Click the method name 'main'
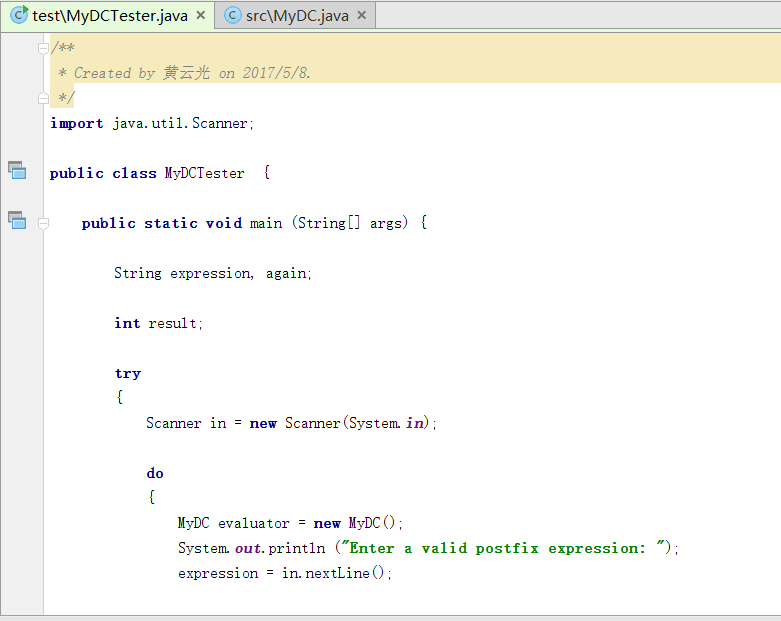The image size is (781, 621). [266, 223]
